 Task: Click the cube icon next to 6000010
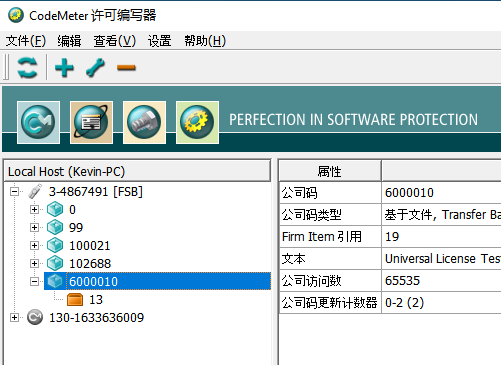click(x=55, y=281)
